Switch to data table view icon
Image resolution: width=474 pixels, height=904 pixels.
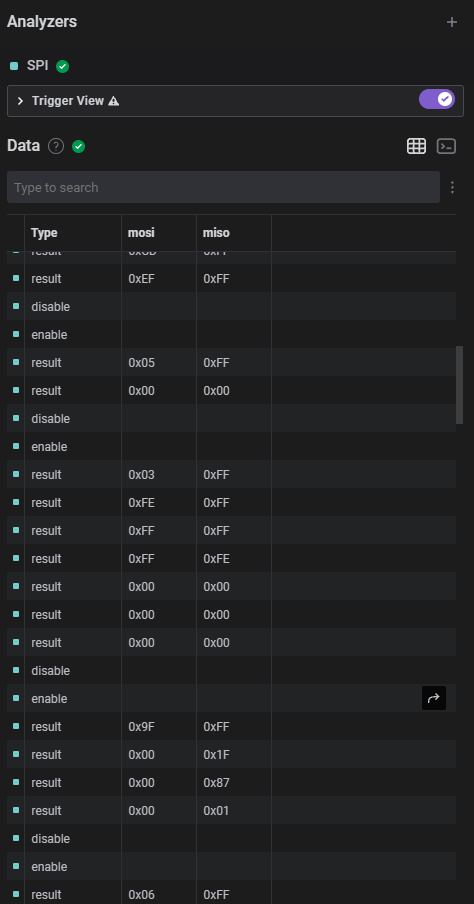[x=416, y=146]
